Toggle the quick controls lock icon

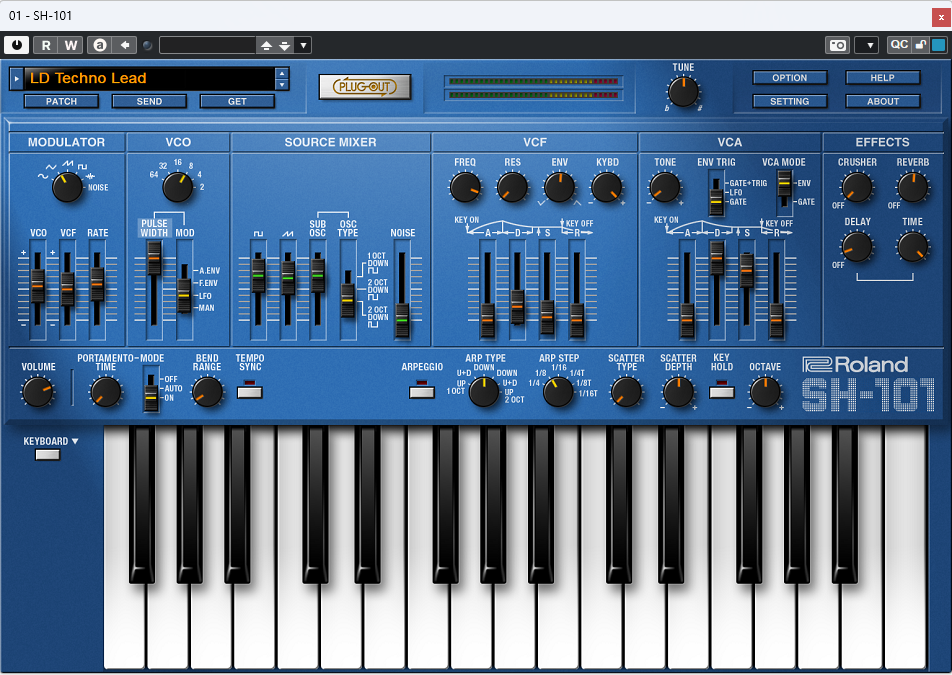pyautogui.click(x=921, y=45)
